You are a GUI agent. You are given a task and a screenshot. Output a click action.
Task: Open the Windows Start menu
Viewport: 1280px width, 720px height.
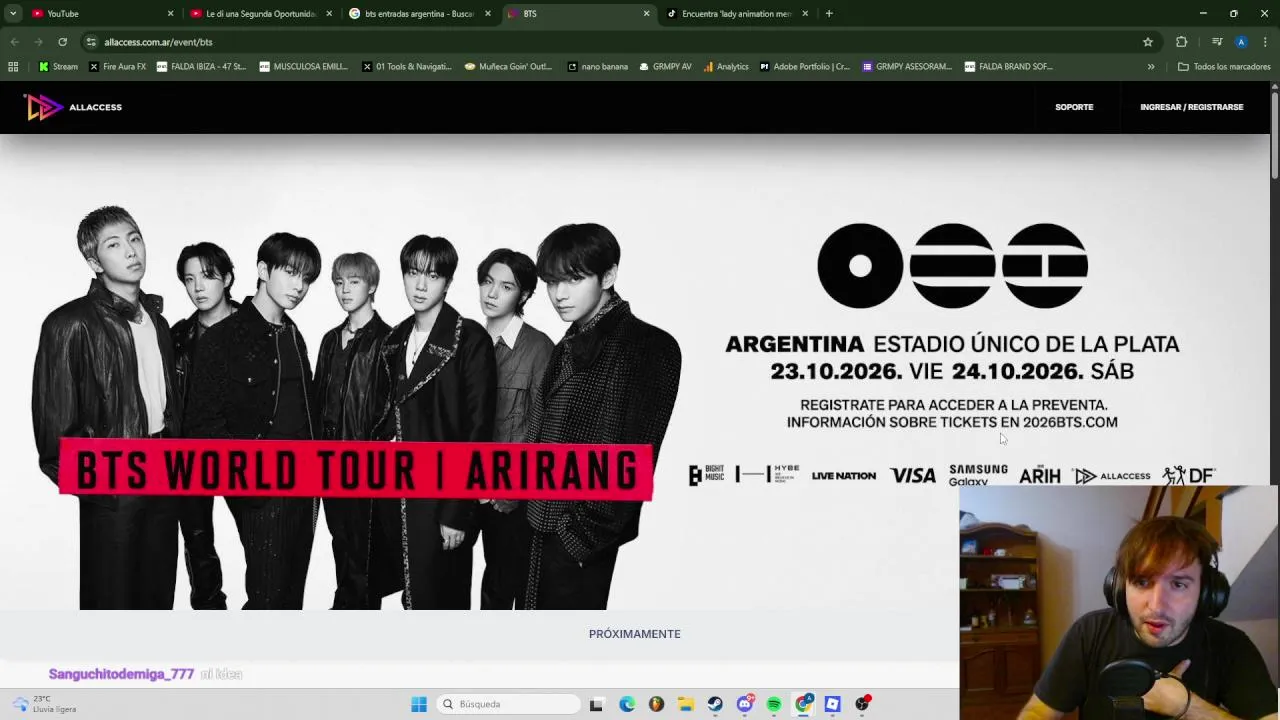coord(419,704)
